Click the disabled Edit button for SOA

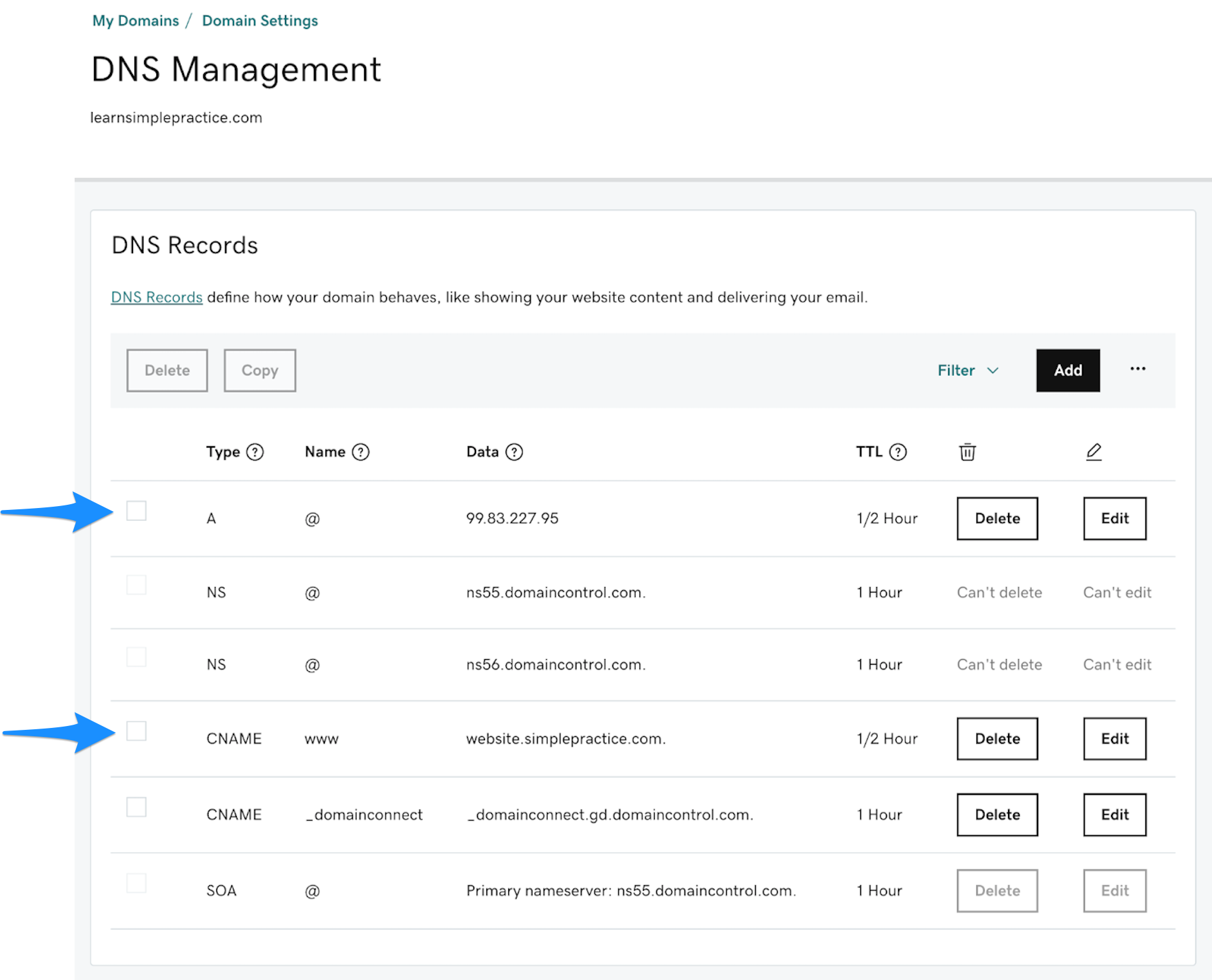1115,891
